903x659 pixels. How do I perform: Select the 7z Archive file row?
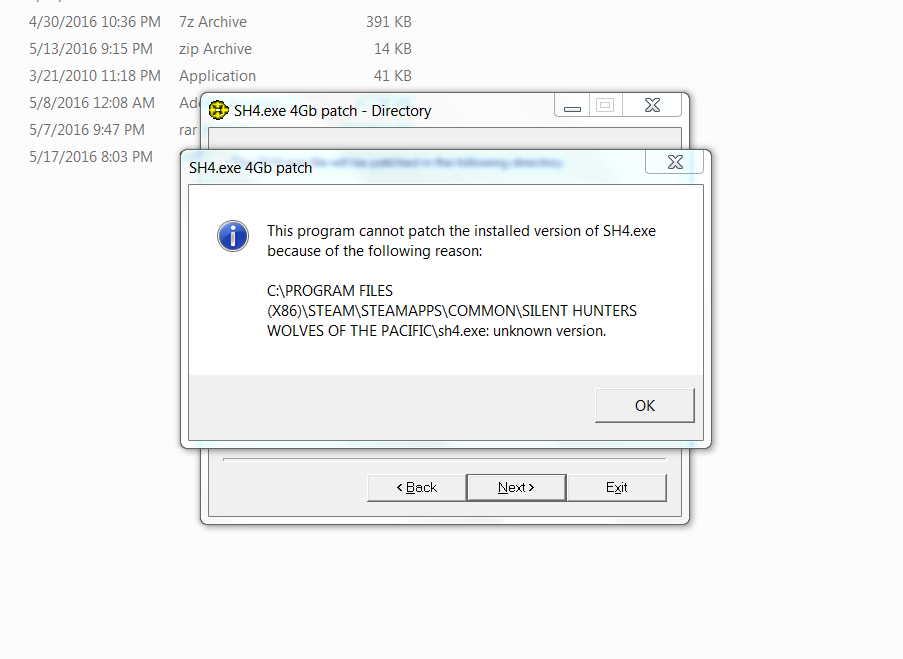click(220, 22)
